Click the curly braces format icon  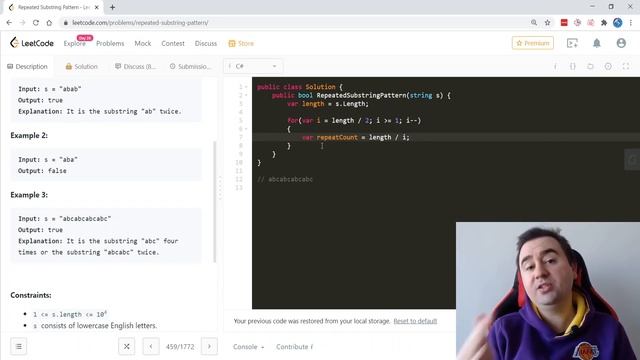tap(573, 67)
